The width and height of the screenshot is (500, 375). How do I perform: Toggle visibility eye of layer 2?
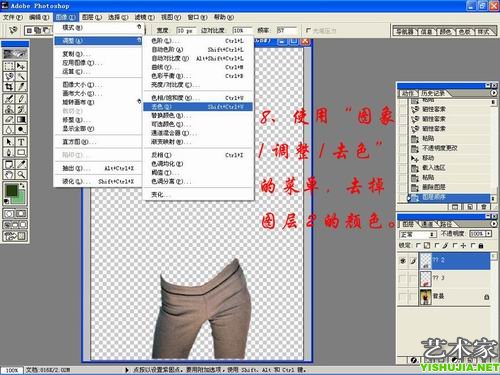click(x=403, y=261)
